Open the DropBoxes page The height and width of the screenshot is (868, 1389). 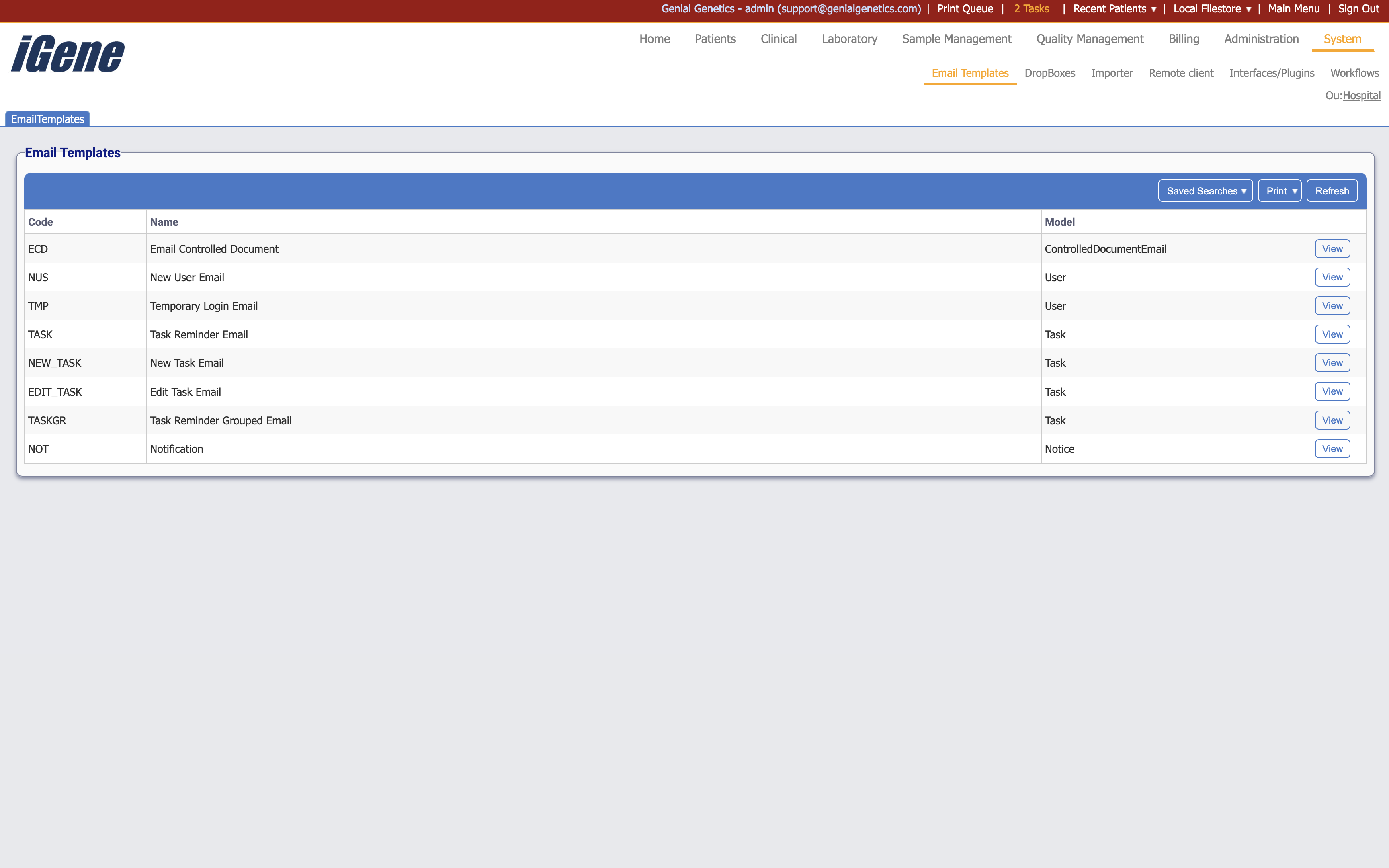point(1050,73)
